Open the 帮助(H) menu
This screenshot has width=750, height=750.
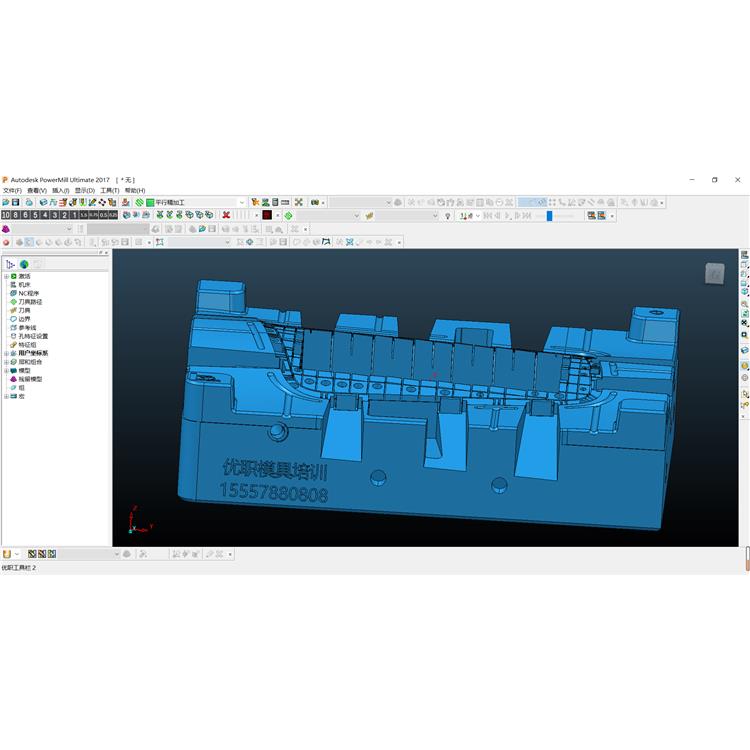point(134,190)
